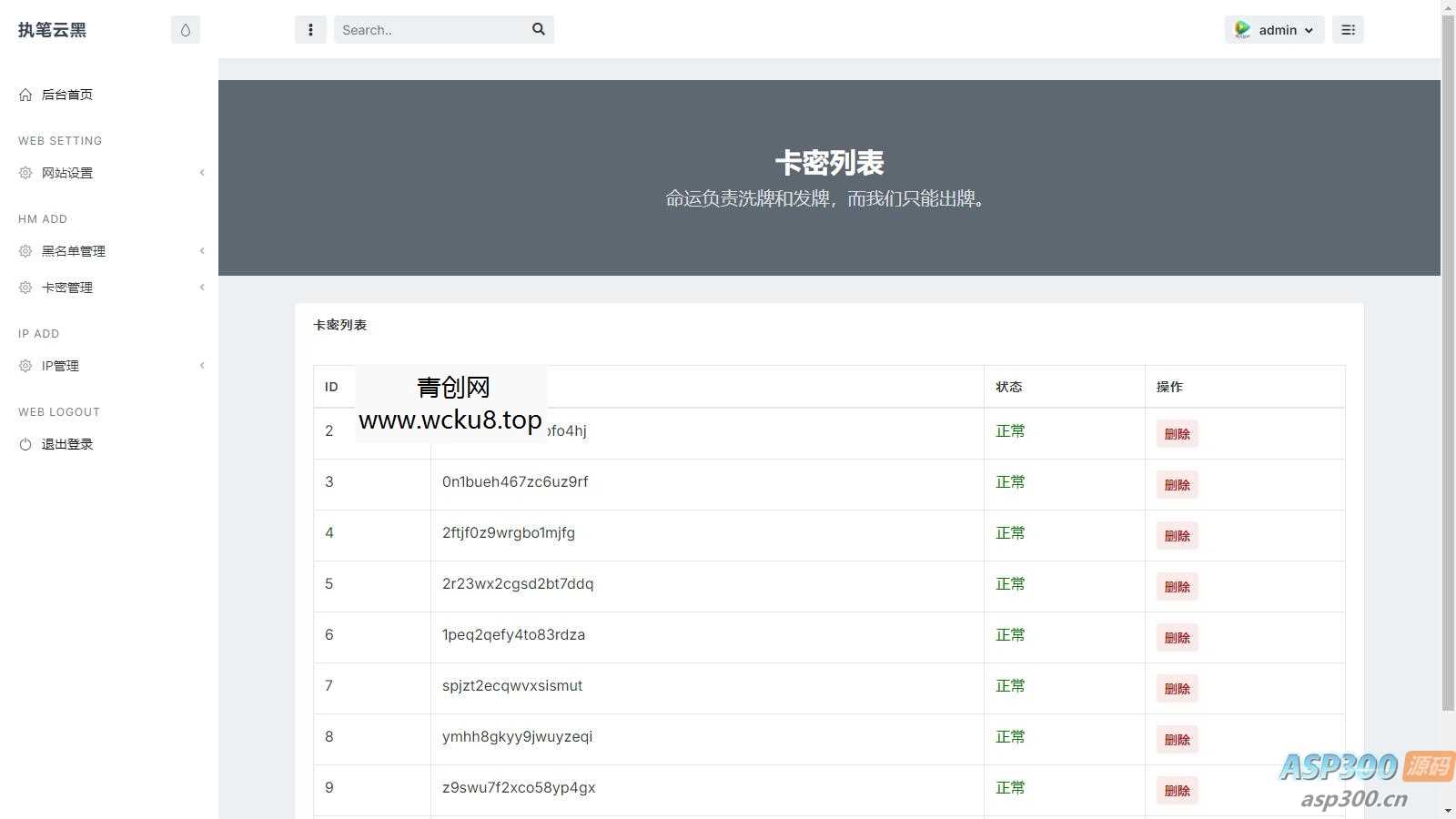Click the gear icon beside IP管理
1456x819 pixels.
pos(24,365)
